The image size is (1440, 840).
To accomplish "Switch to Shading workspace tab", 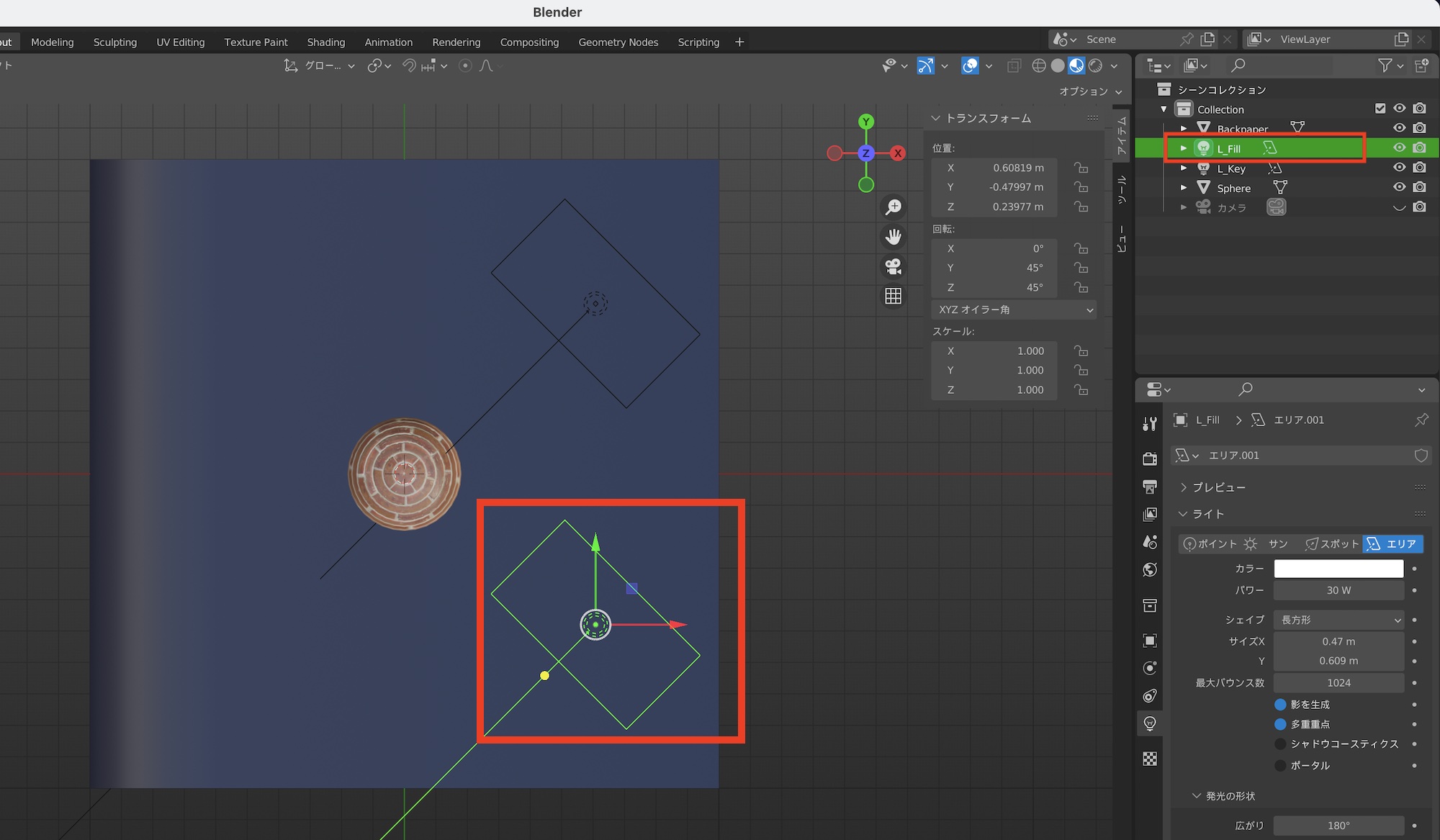I will click(325, 42).
